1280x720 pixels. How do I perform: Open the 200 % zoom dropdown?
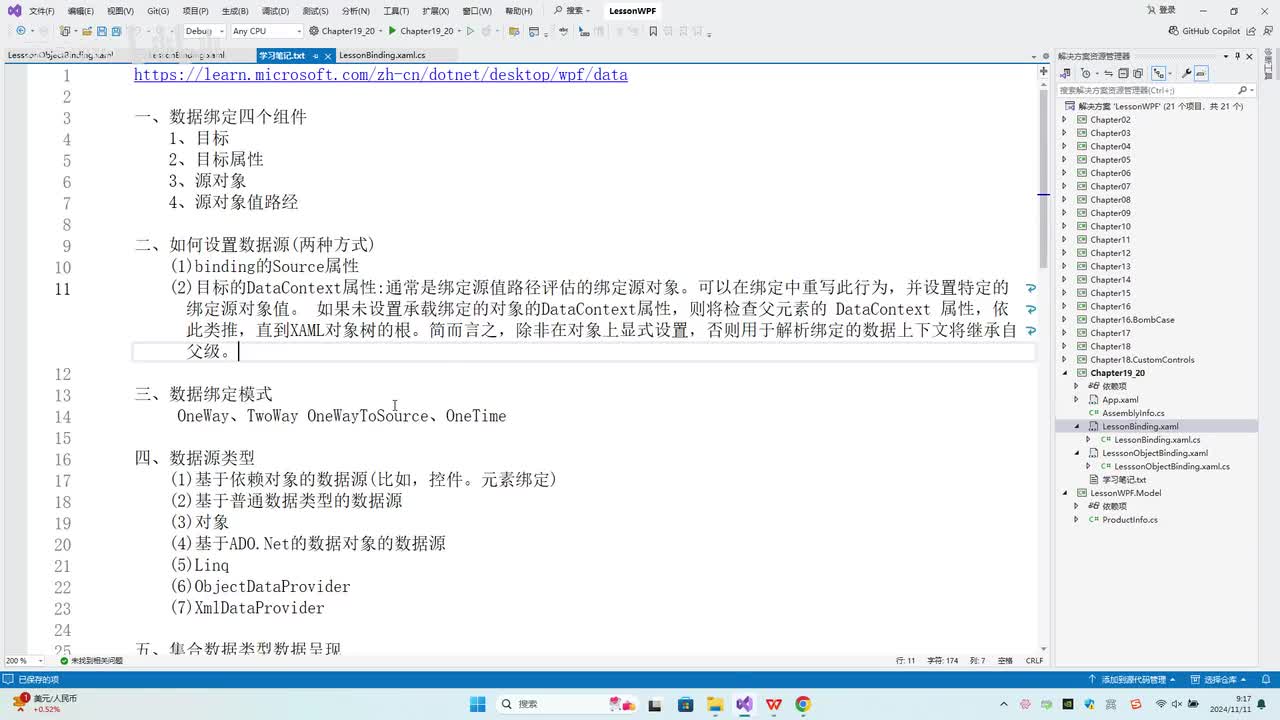point(23,661)
